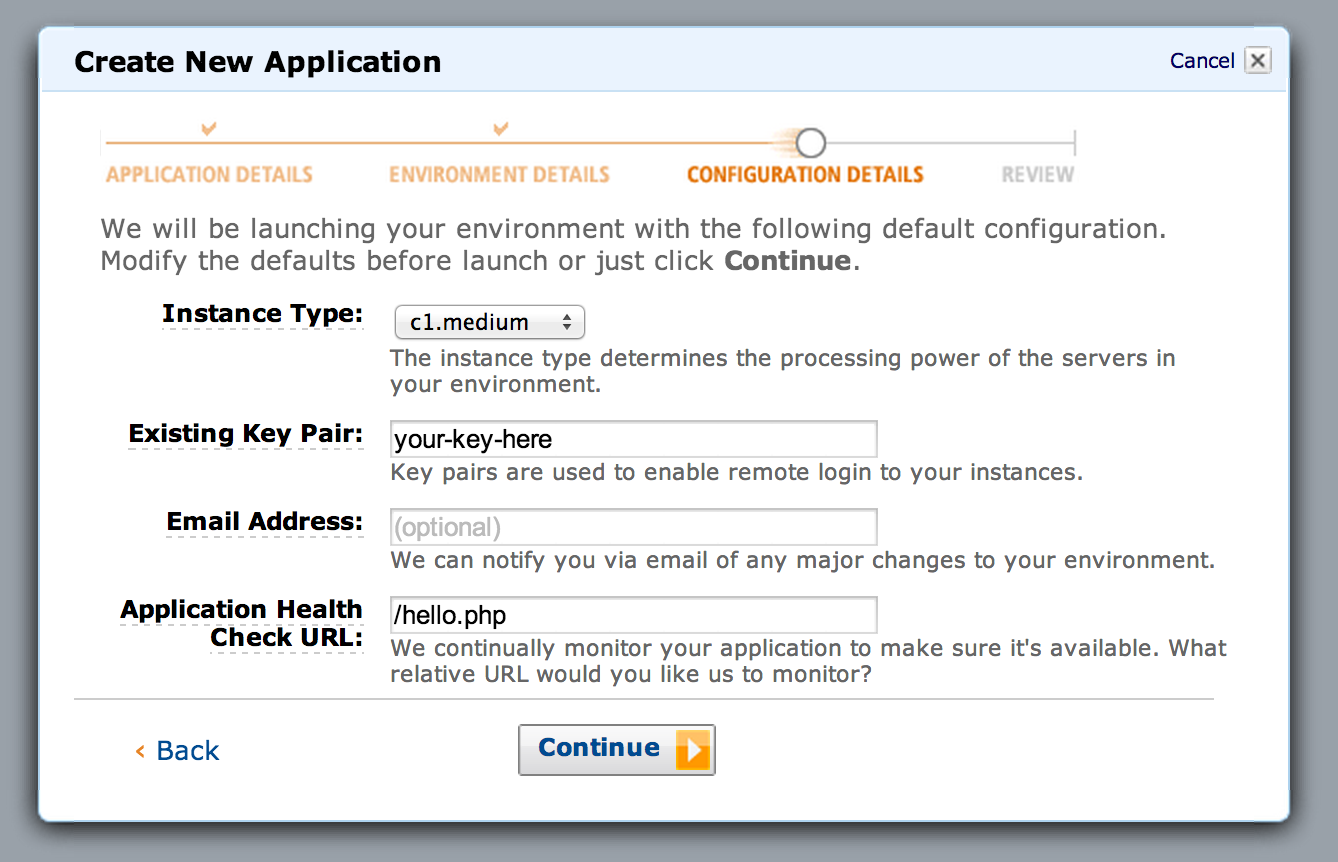1338x862 pixels.
Task: Click the Application Health Check URL field
Action: point(634,615)
